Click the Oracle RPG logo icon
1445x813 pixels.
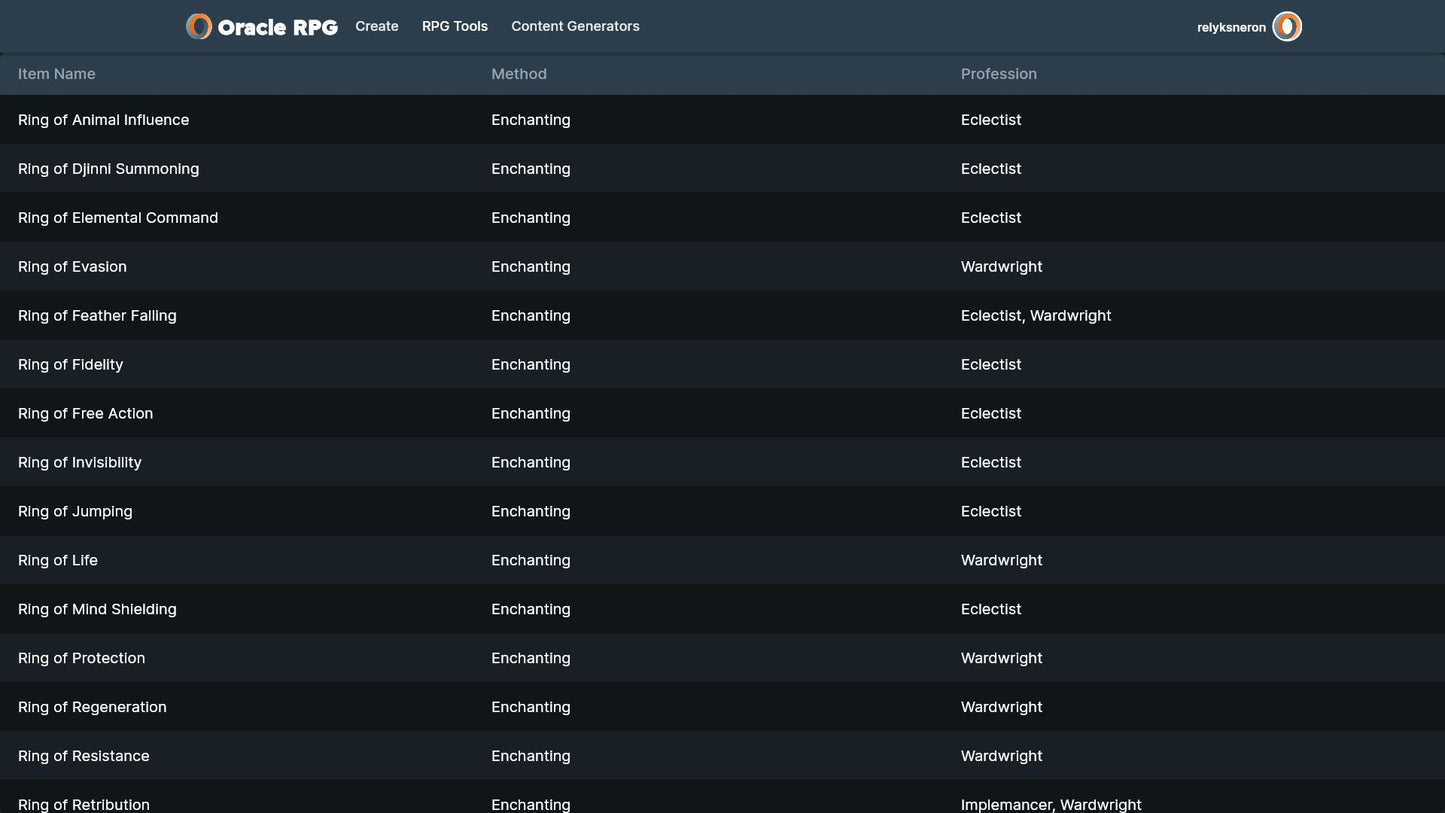pyautogui.click(x=199, y=27)
